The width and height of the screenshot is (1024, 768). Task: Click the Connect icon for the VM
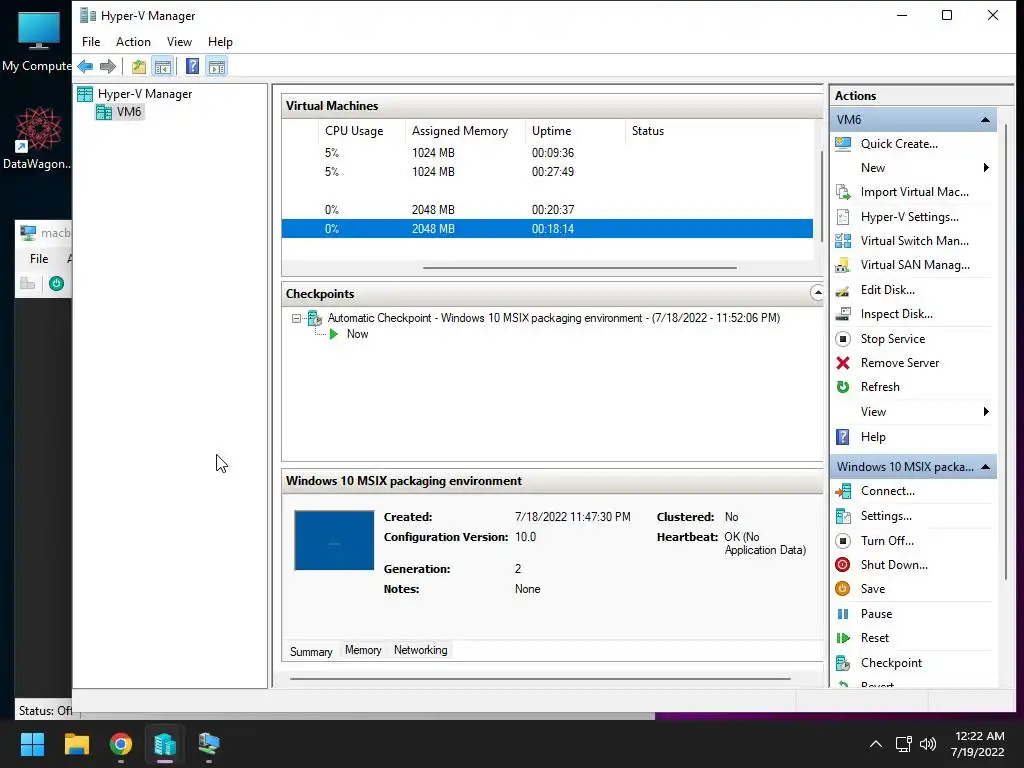pos(843,491)
